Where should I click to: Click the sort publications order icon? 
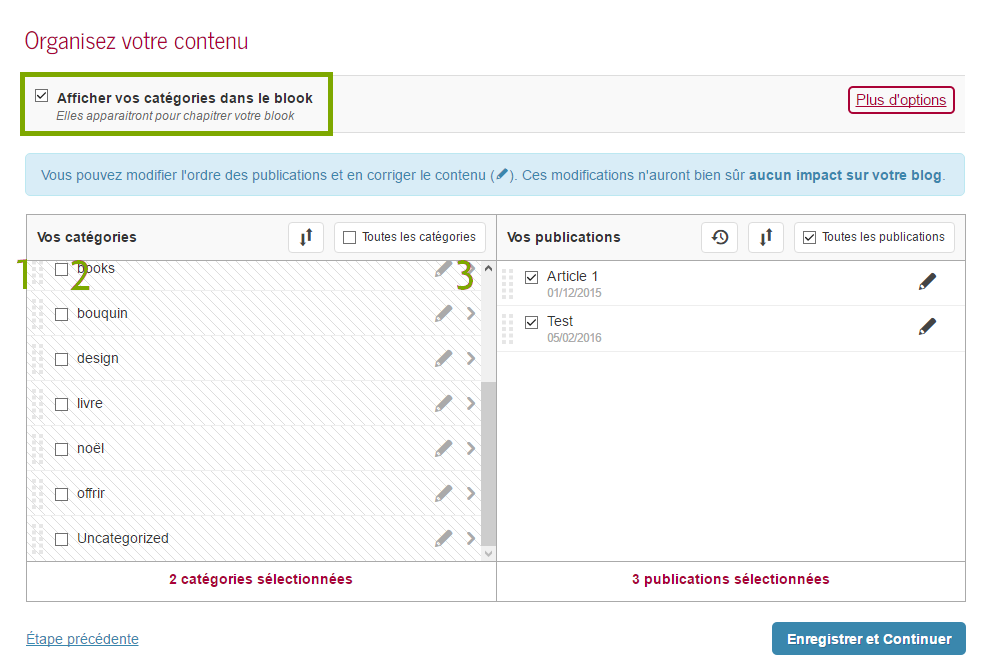click(766, 237)
